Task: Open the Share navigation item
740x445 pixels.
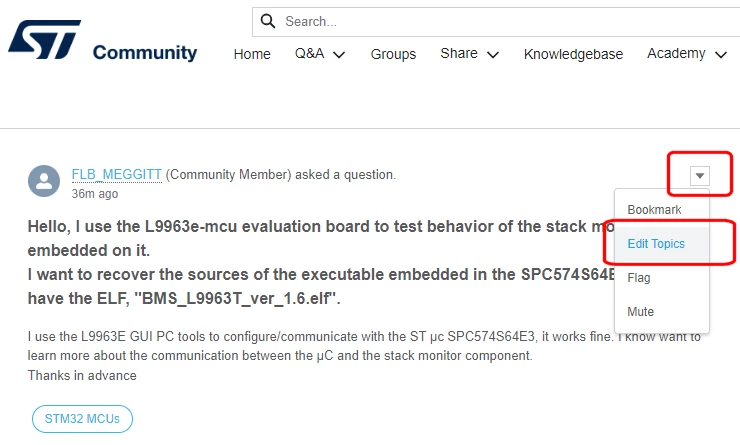Action: pyautogui.click(x=459, y=53)
